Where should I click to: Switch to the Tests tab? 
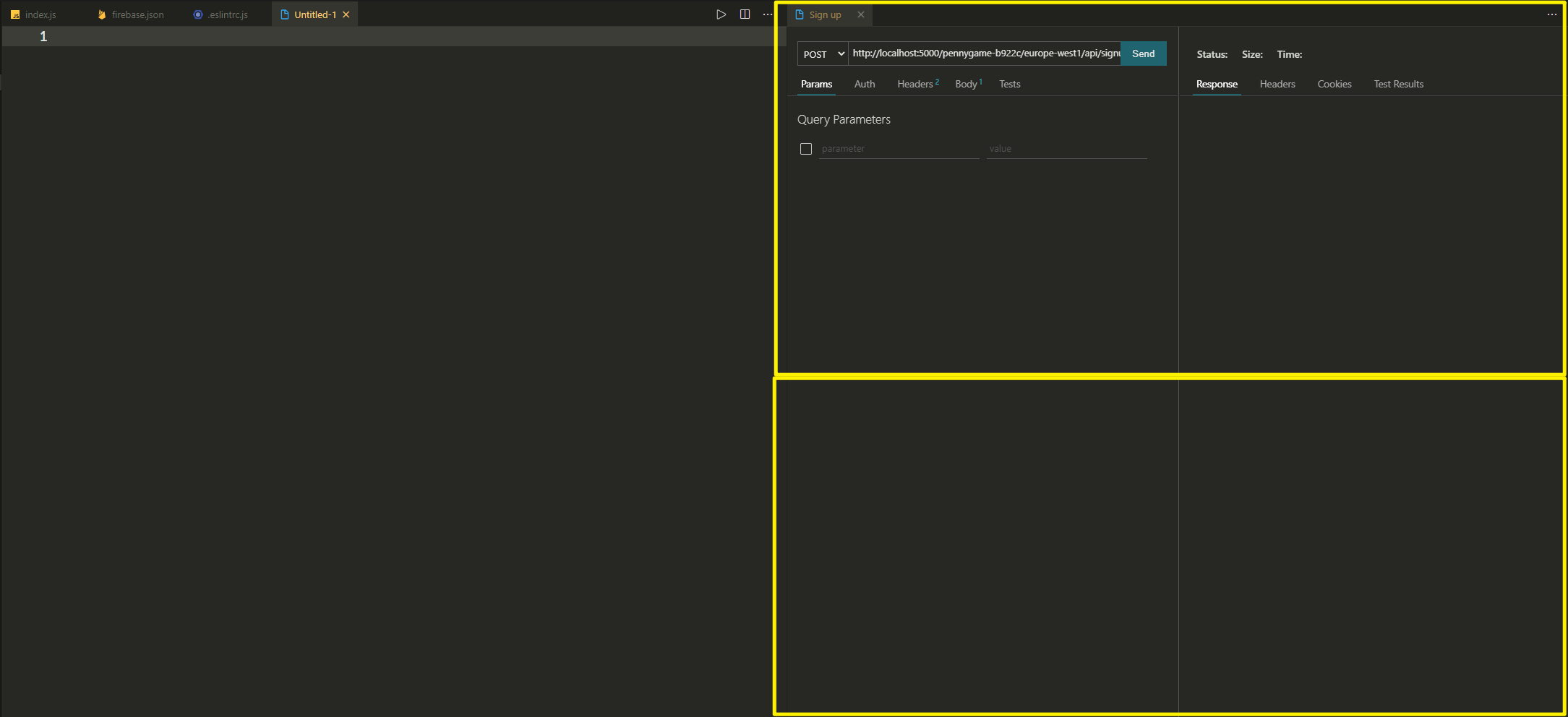point(1010,84)
